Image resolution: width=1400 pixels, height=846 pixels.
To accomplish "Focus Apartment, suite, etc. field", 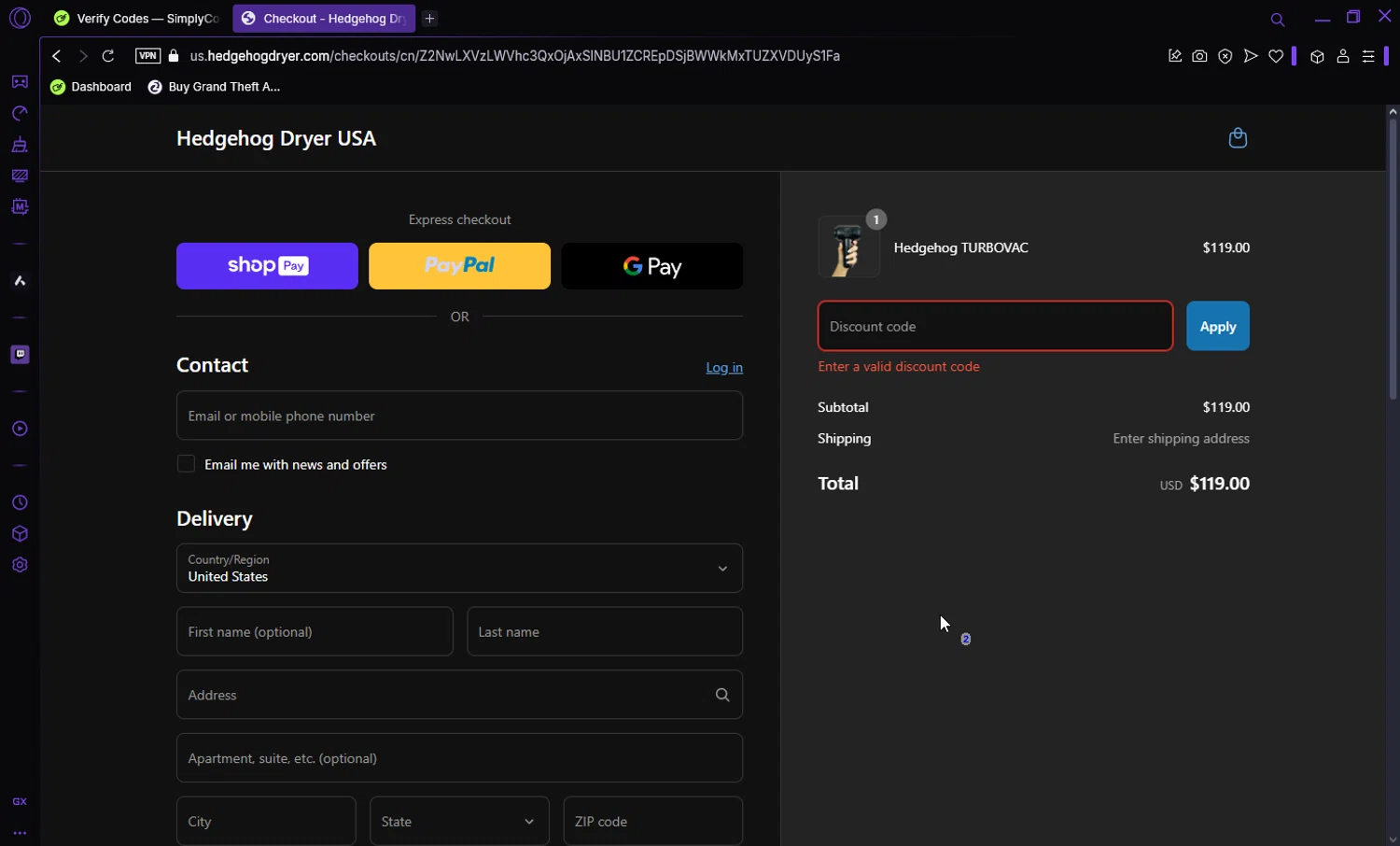I will coord(459,758).
